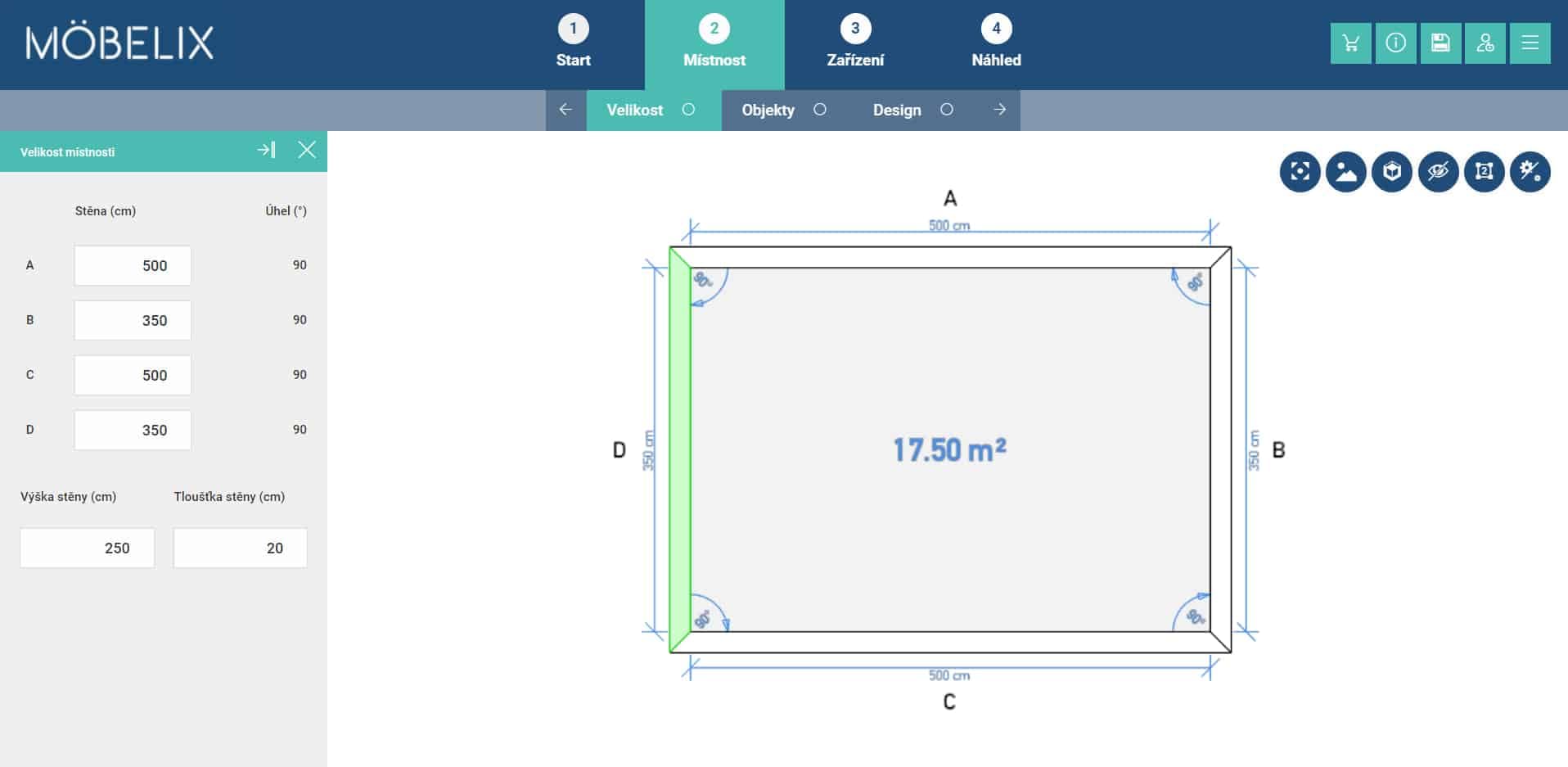Viewport: 1568px width, 767px height.
Task: Click wall label D beside the plan
Action: 620,449
